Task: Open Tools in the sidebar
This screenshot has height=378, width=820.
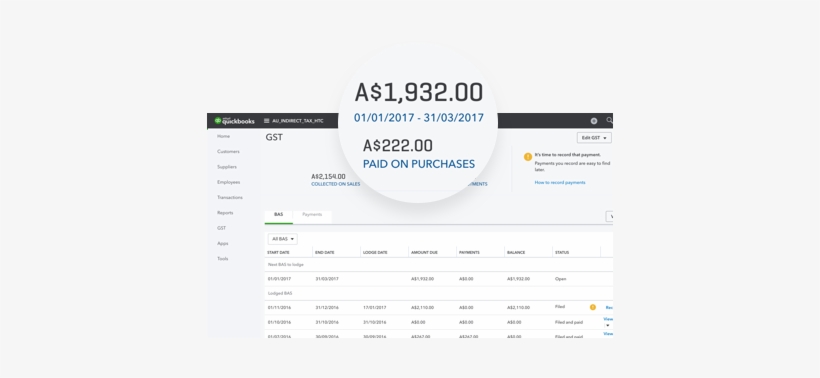Action: point(223,259)
